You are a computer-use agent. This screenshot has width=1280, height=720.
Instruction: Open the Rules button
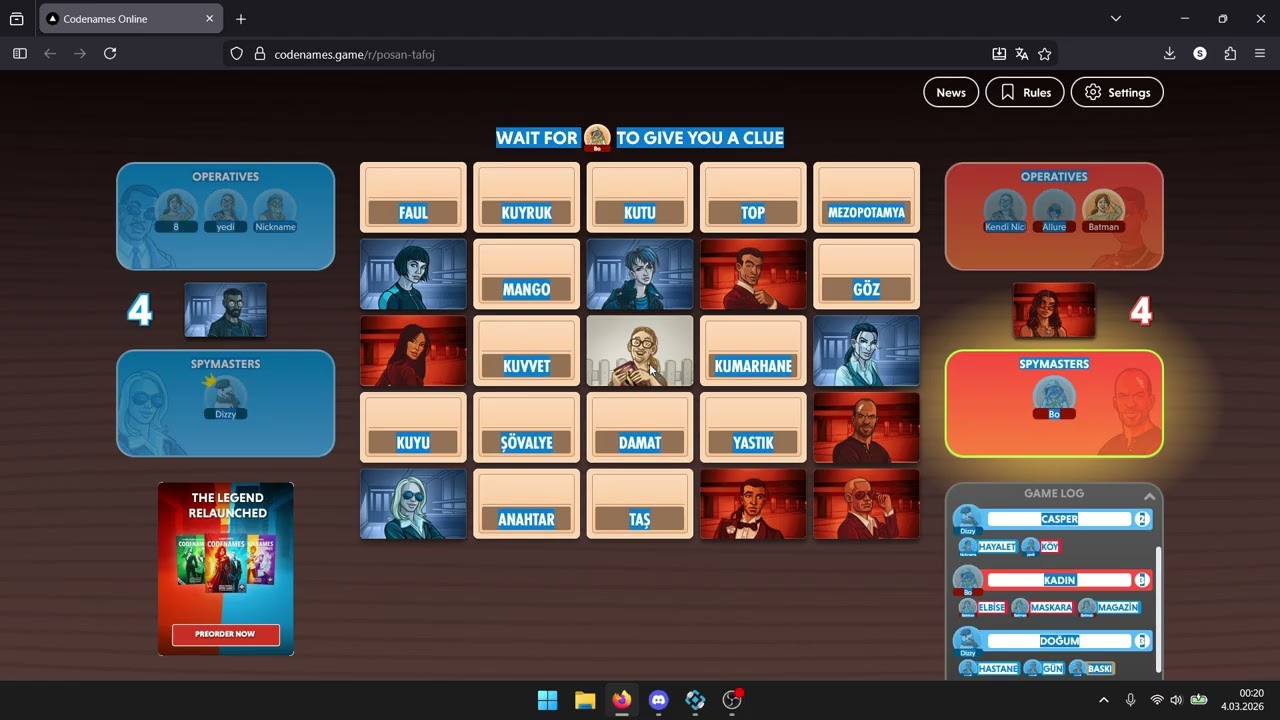(x=1025, y=92)
